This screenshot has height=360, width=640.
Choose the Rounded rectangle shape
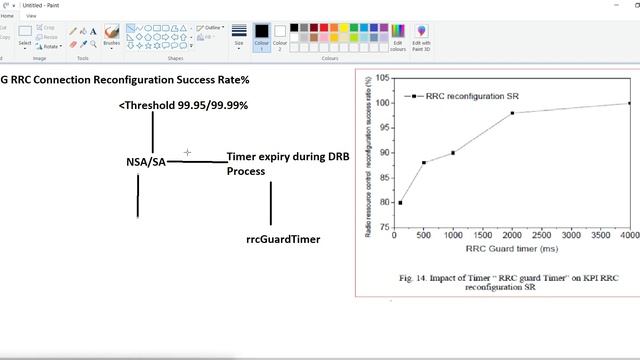tap(166, 28)
